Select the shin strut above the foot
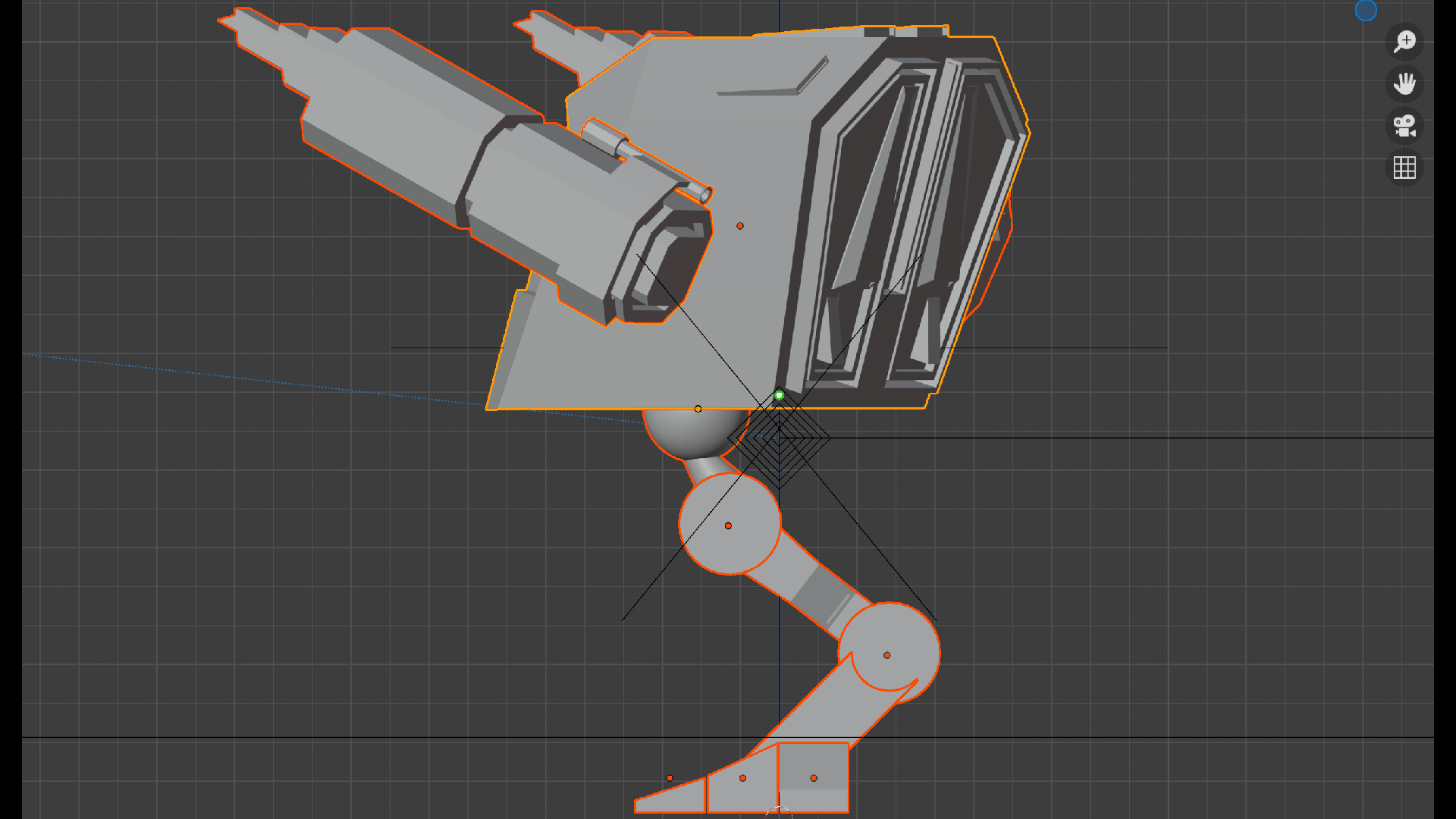The width and height of the screenshot is (1456, 819). [x=834, y=705]
